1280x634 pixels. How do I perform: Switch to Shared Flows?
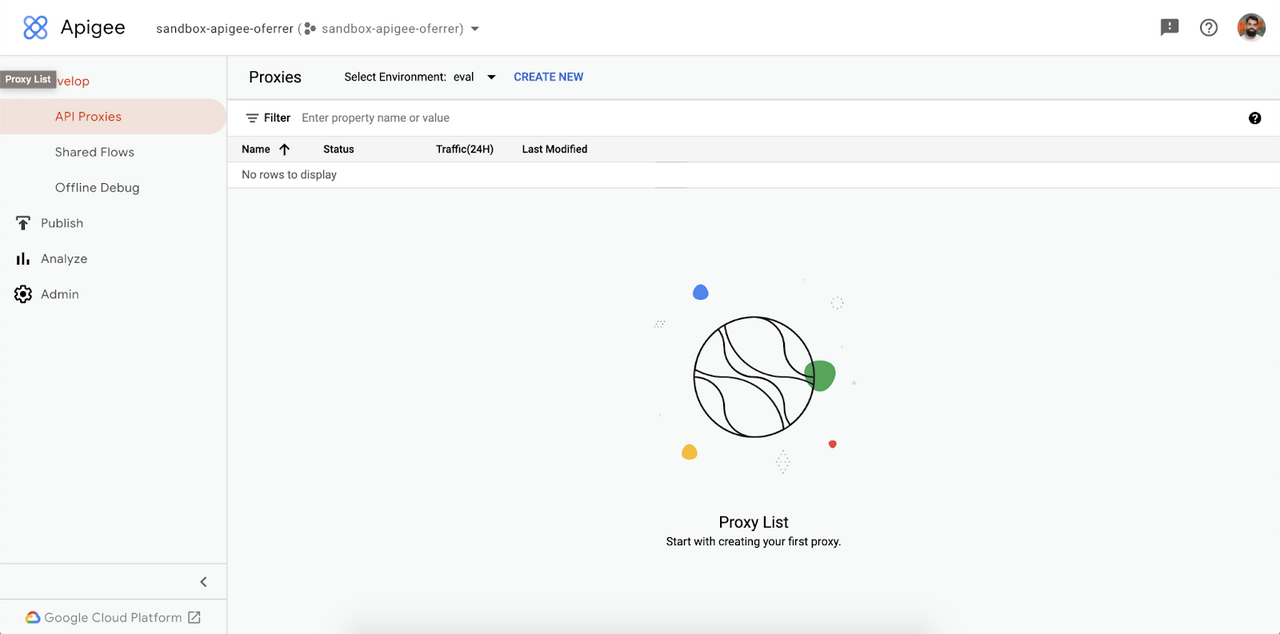pos(94,151)
